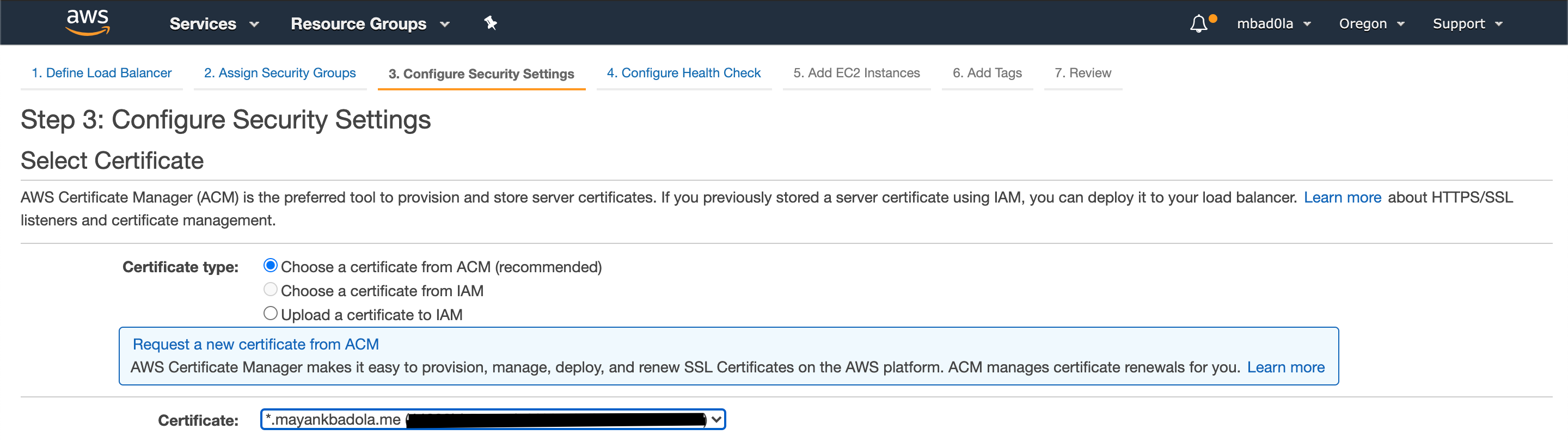Select 3. Configure Security Settings tab
The height and width of the screenshot is (441, 1568).
(481, 73)
